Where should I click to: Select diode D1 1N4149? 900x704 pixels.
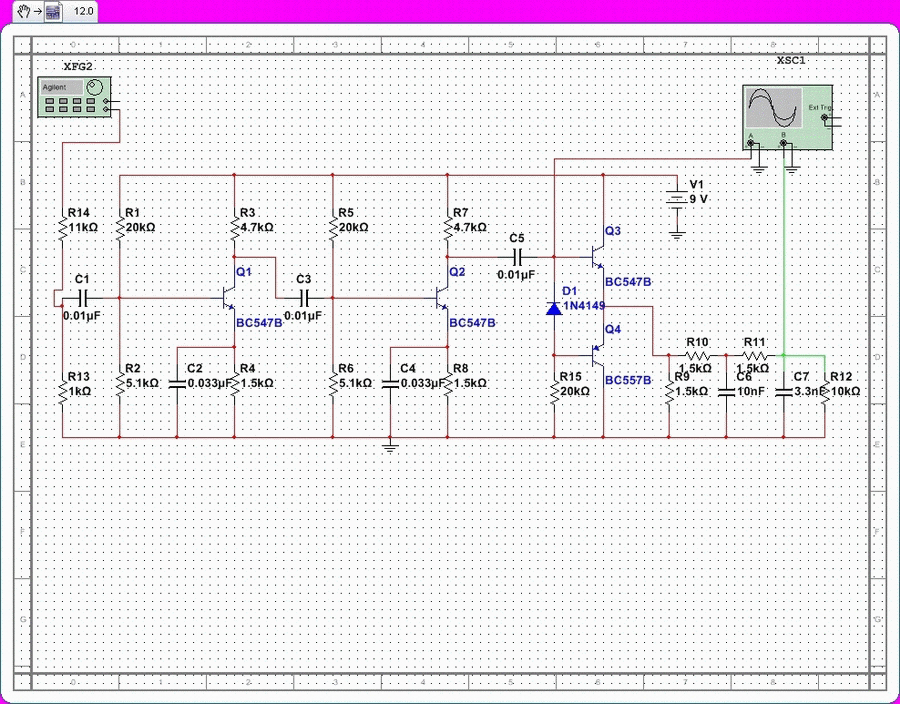[554, 308]
